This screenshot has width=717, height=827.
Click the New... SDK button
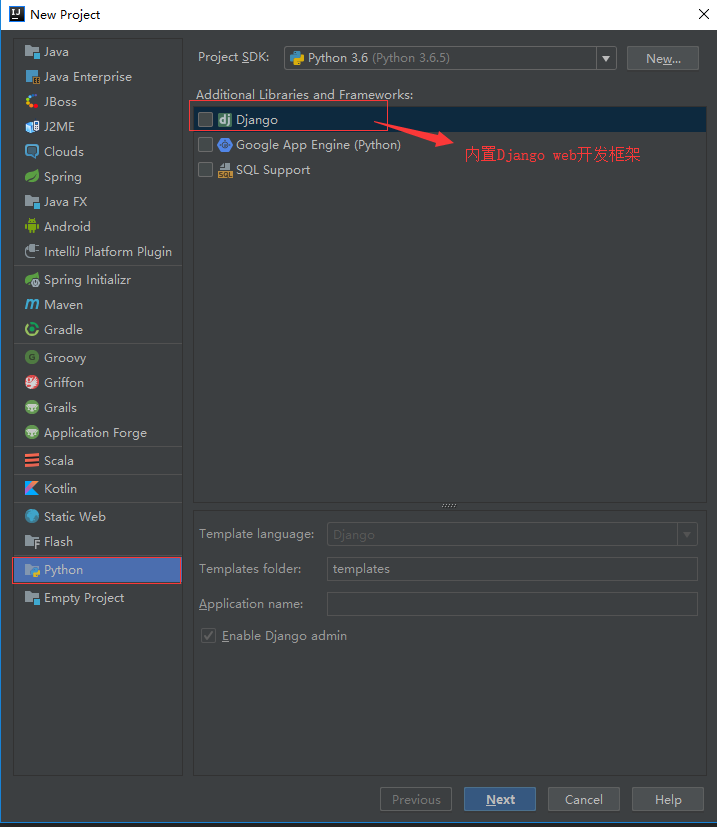tap(663, 58)
